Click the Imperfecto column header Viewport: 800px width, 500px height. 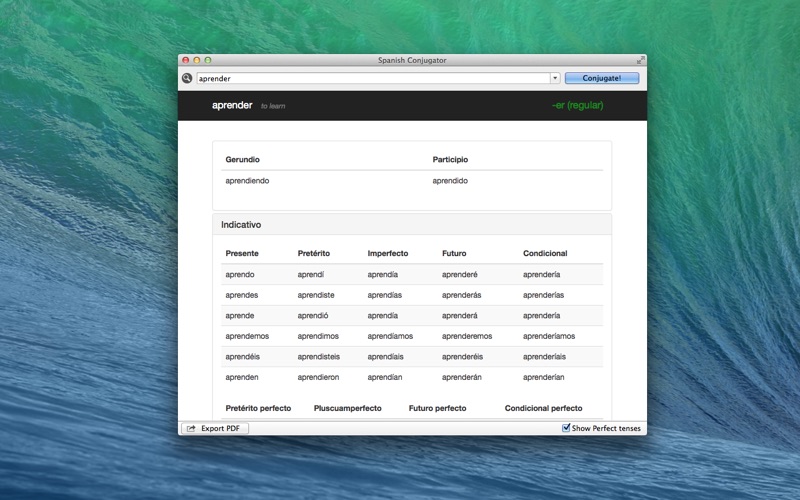pyautogui.click(x=388, y=254)
